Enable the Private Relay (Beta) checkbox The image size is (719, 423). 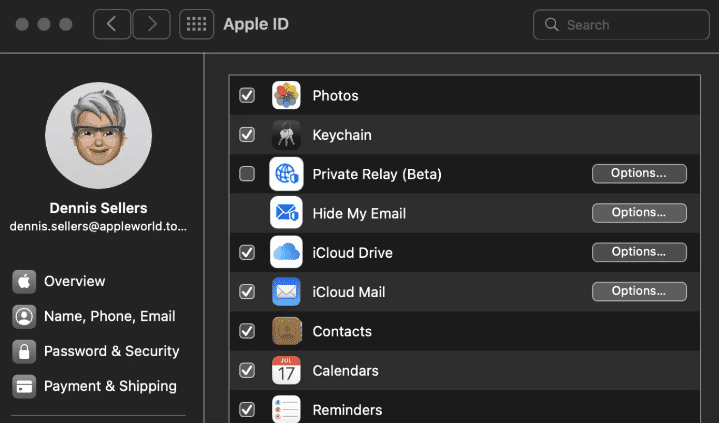tap(247, 174)
